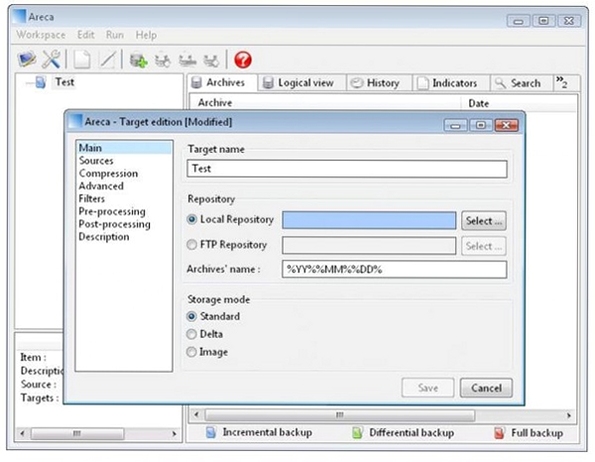Click the Archives' name input field
Viewport: 595px width, 462px height.
tap(394, 269)
